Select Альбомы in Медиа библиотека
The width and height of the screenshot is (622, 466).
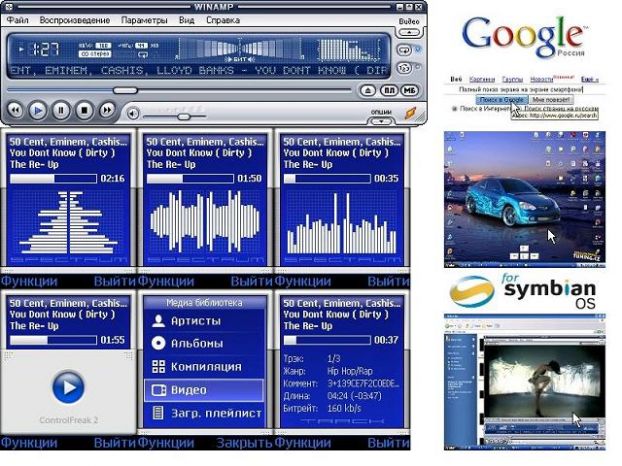[204, 343]
